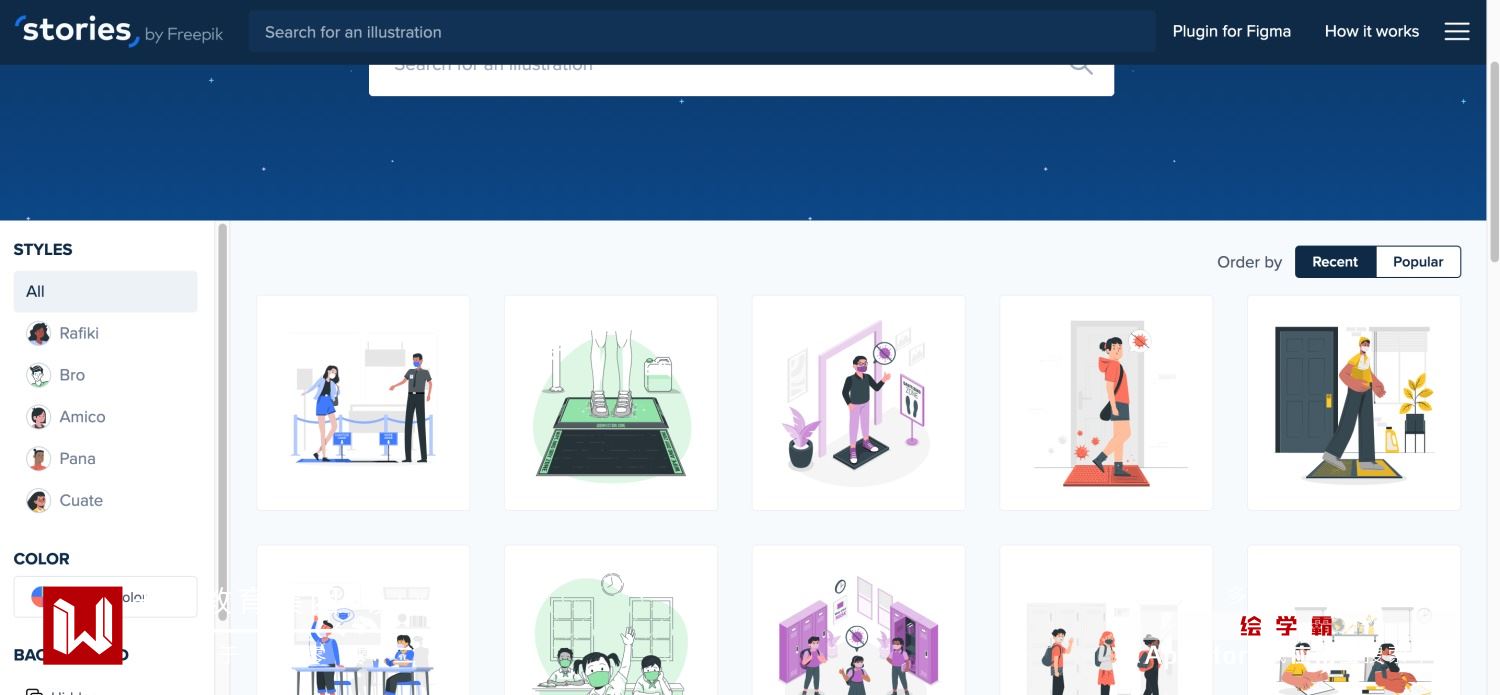
Task: Select the Cuate style avatar icon
Action: (x=39, y=501)
